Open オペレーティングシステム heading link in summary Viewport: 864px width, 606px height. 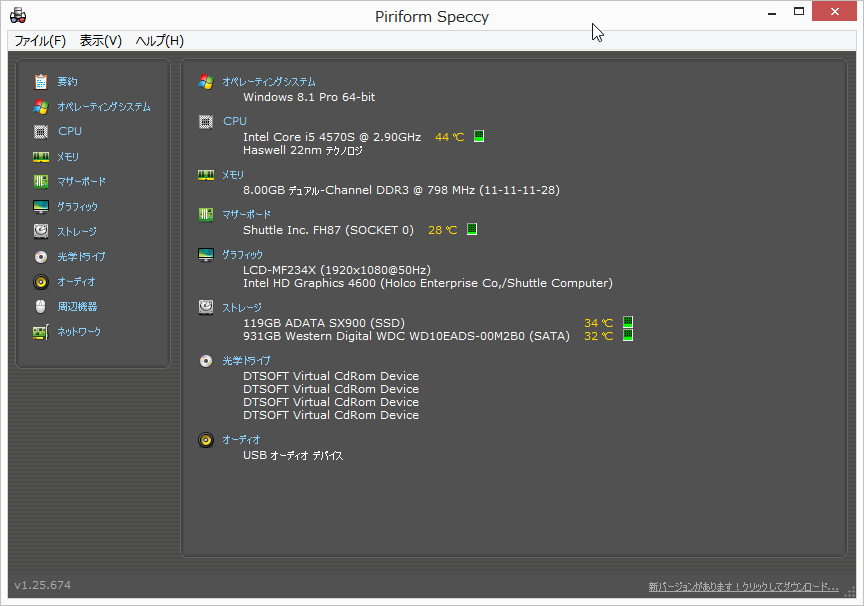tap(269, 82)
